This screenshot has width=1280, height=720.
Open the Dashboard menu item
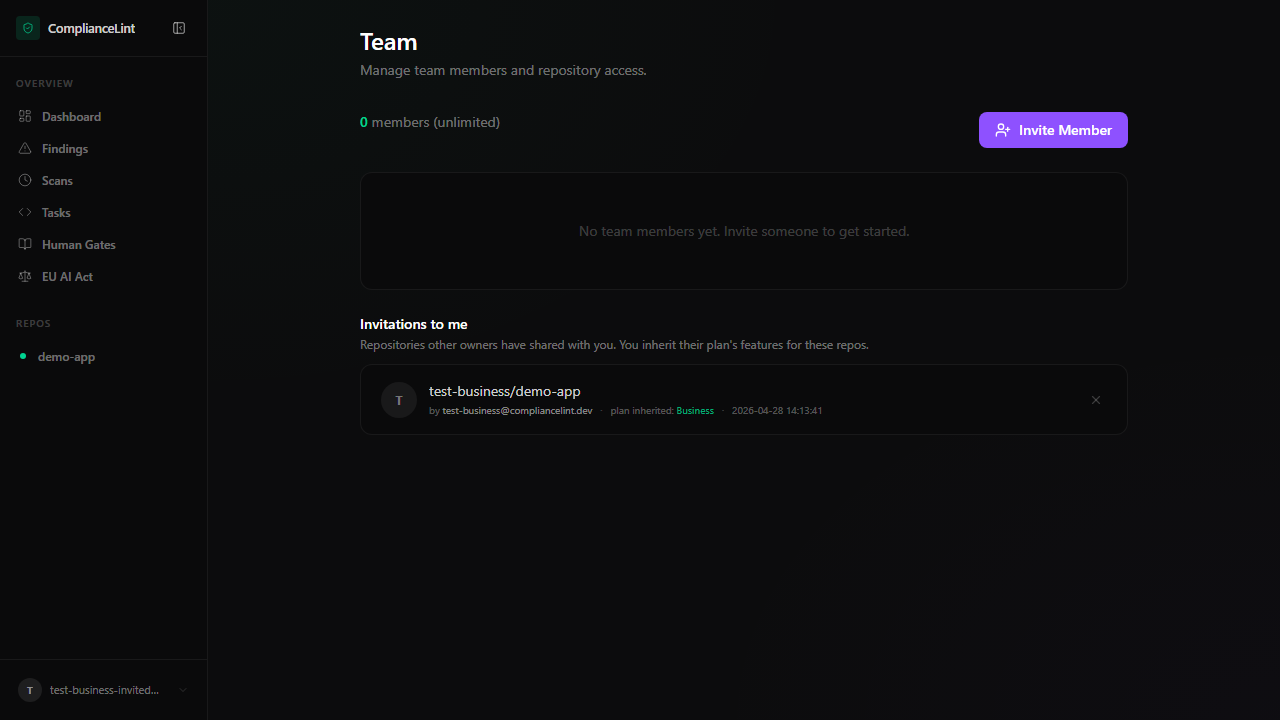(x=71, y=117)
